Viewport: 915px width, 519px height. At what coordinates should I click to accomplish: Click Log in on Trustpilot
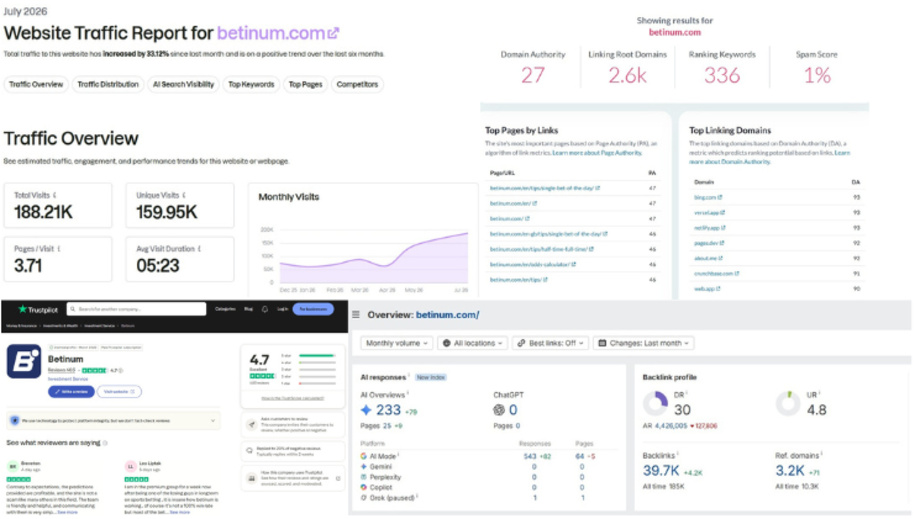pos(282,309)
